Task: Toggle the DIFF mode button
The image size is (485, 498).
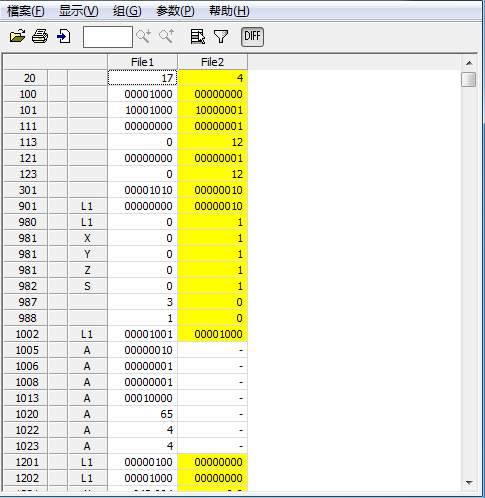Action: (252, 36)
